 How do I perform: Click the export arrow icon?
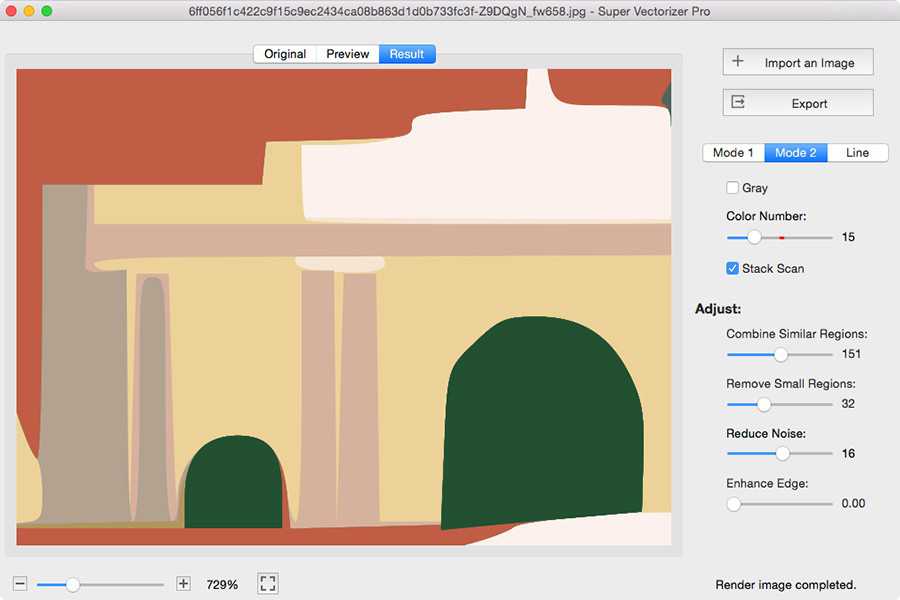click(x=738, y=103)
